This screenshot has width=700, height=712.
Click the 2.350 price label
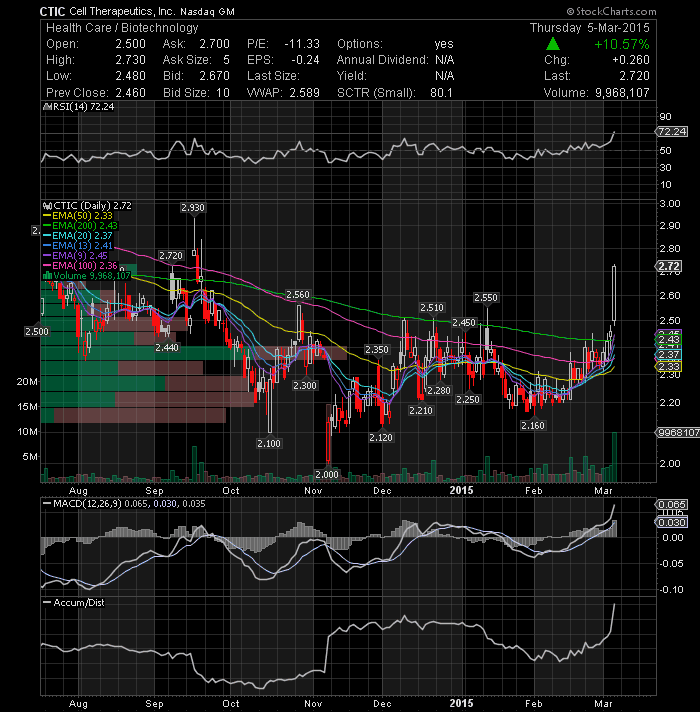(377, 349)
